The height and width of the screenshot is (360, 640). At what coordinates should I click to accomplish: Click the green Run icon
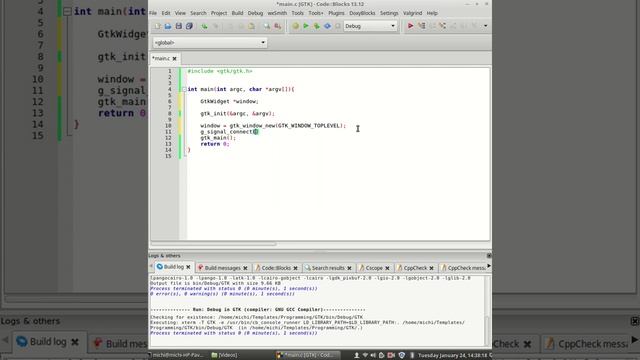coord(306,26)
